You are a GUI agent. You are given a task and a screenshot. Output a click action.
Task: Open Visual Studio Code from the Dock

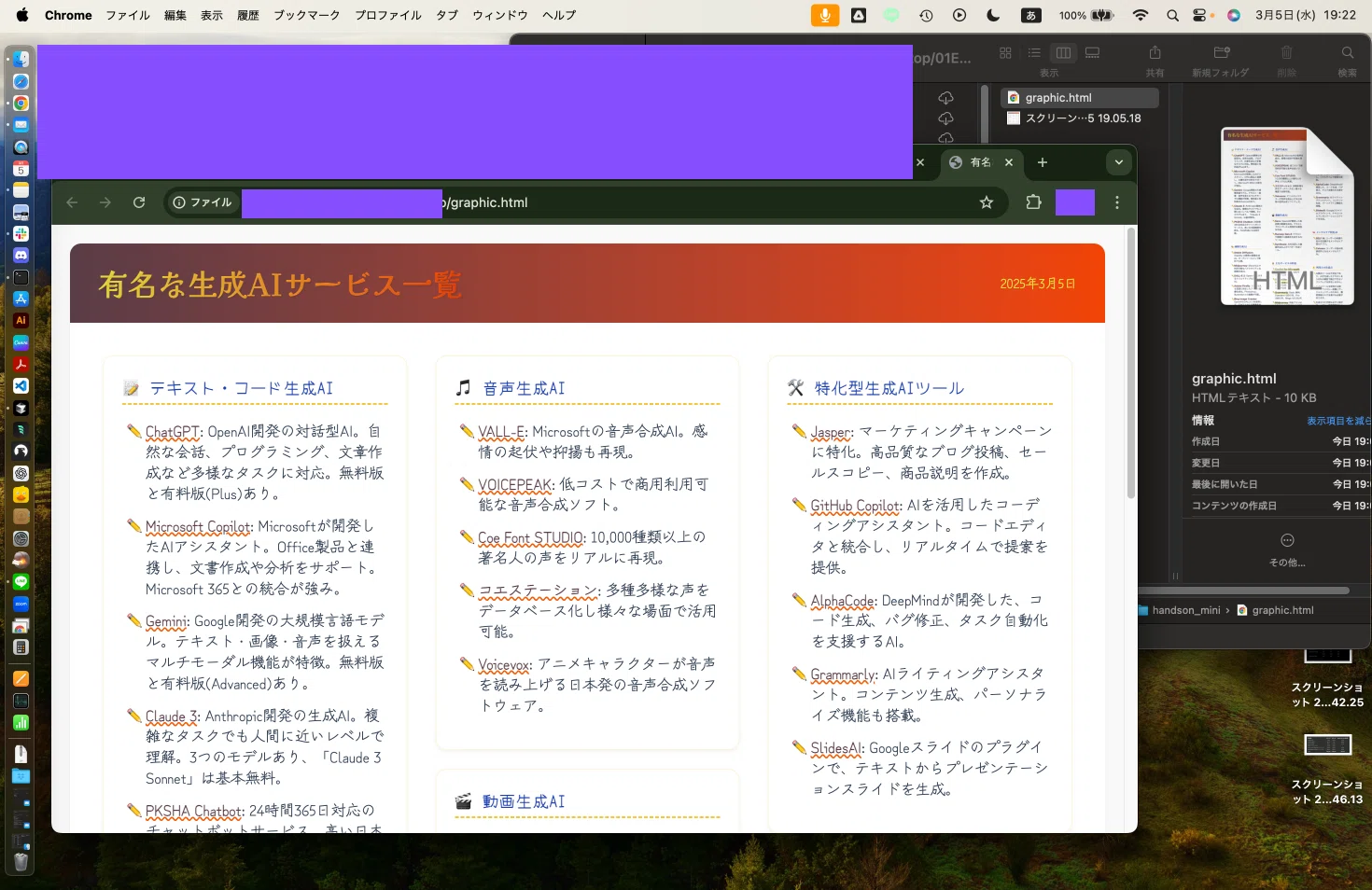pyautogui.click(x=21, y=386)
